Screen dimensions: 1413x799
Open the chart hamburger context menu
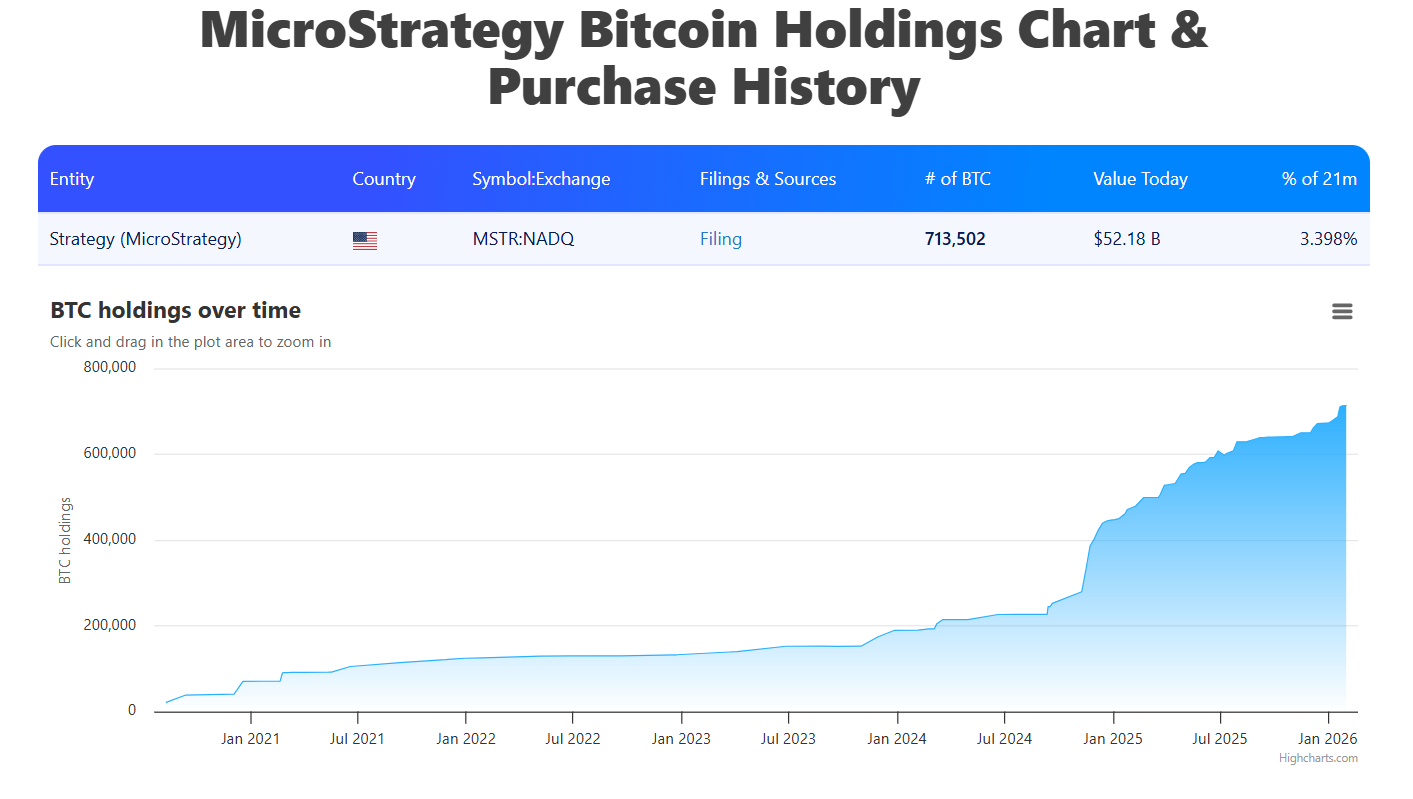[1342, 312]
